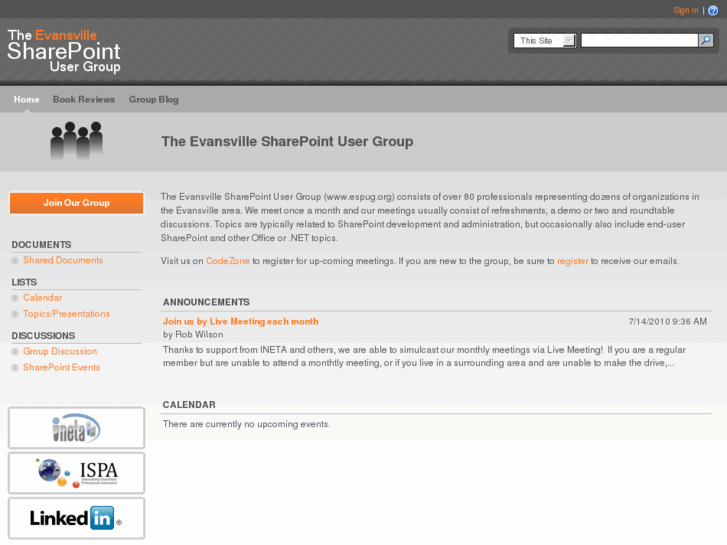727x545 pixels.
Task: Click bullet icon beside SharePoint Events
Action: (15, 368)
